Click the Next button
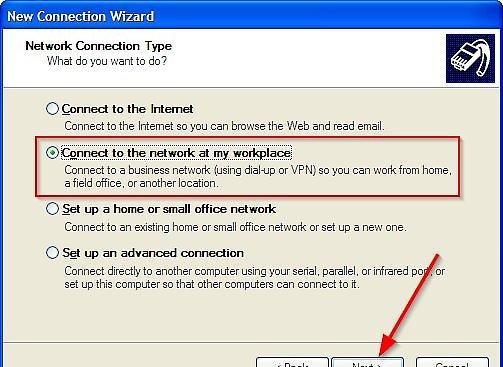The height and width of the screenshot is (367, 503). (368, 362)
